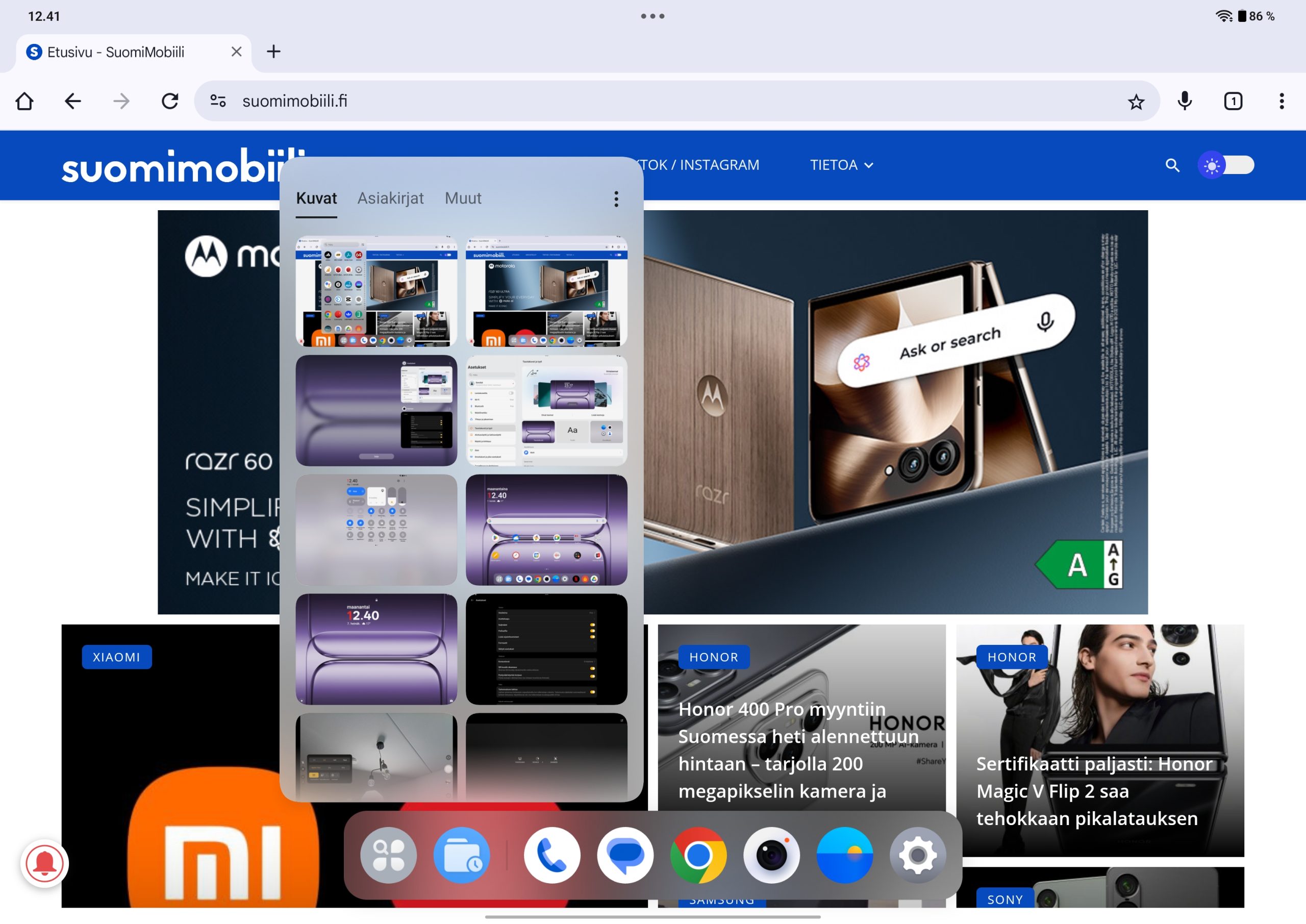Open lock screen 12.40 screenshot thumbnail
This screenshot has height=924, width=1306.
pyautogui.click(x=376, y=649)
